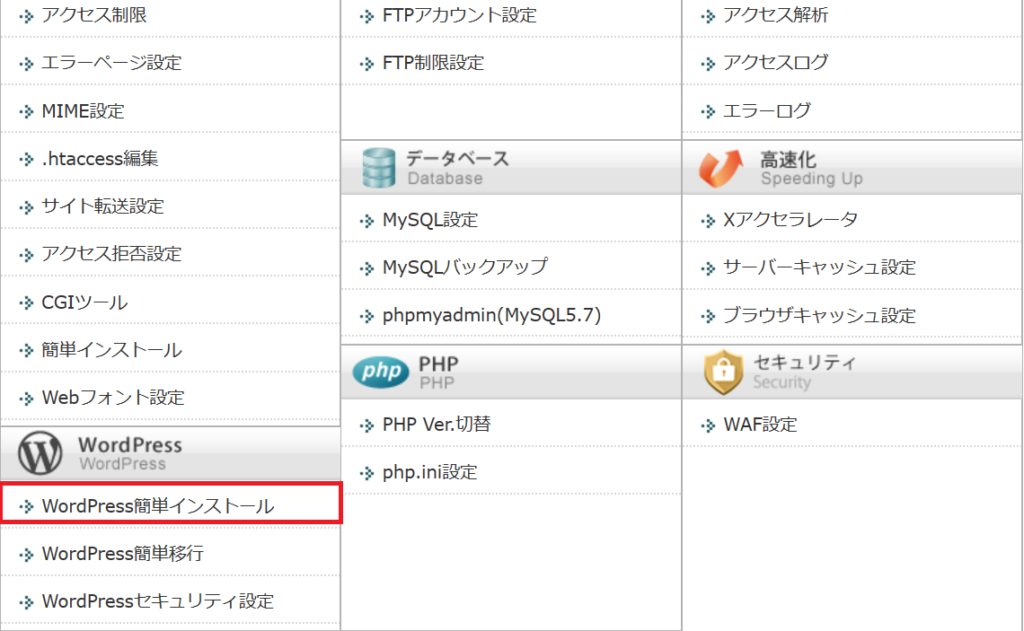Click the PHP section header text
The width and height of the screenshot is (1024, 631).
coord(439,364)
